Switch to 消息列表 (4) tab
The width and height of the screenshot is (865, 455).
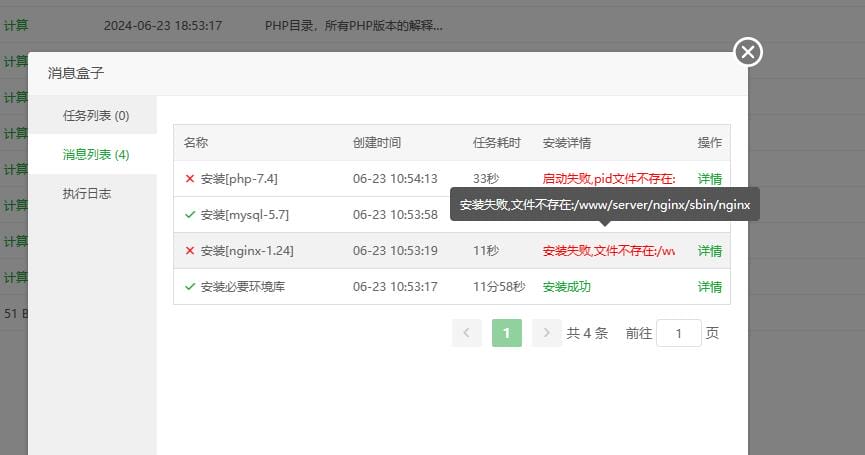click(x=95, y=155)
